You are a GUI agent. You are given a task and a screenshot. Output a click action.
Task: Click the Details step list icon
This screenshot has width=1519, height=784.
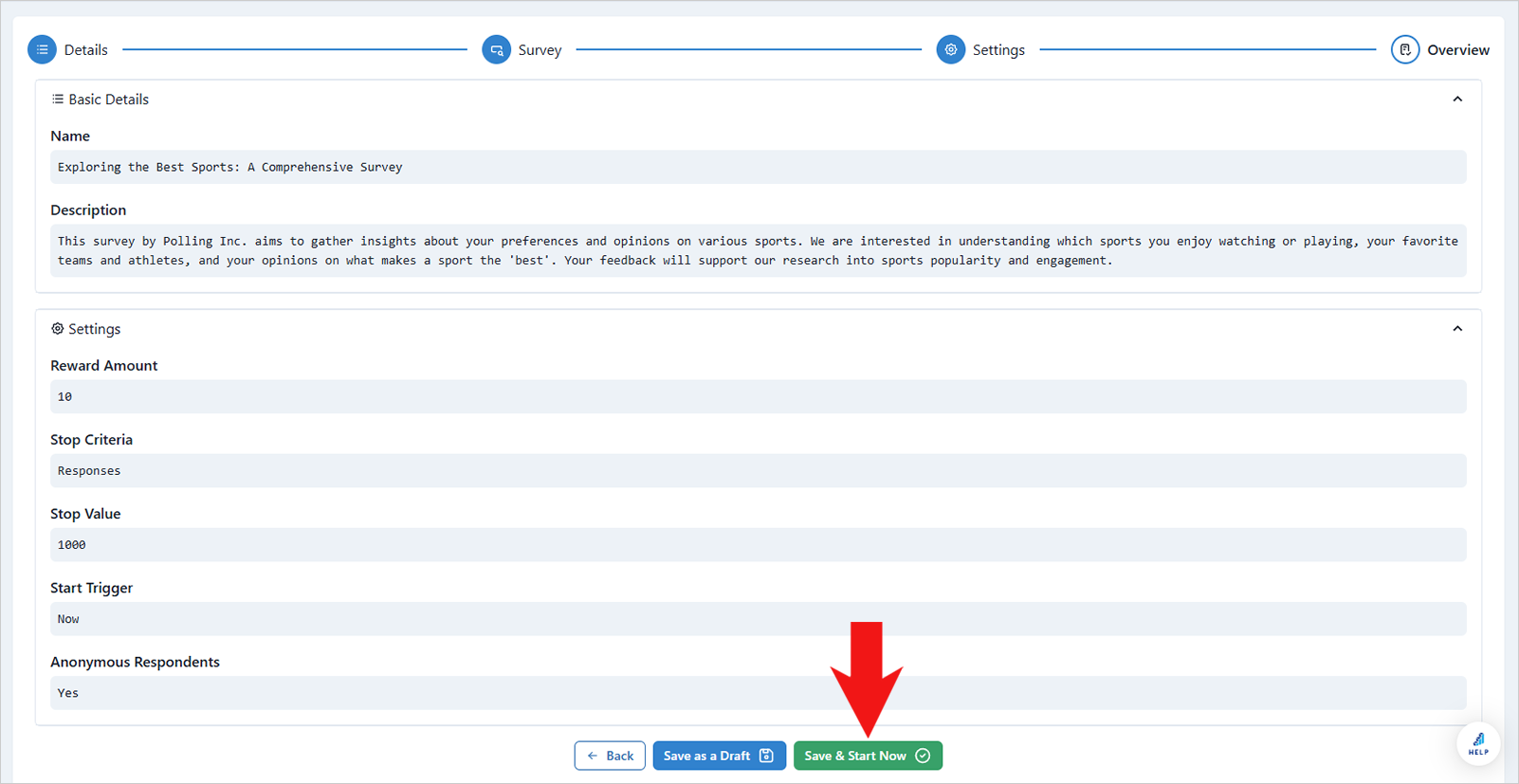pos(42,49)
